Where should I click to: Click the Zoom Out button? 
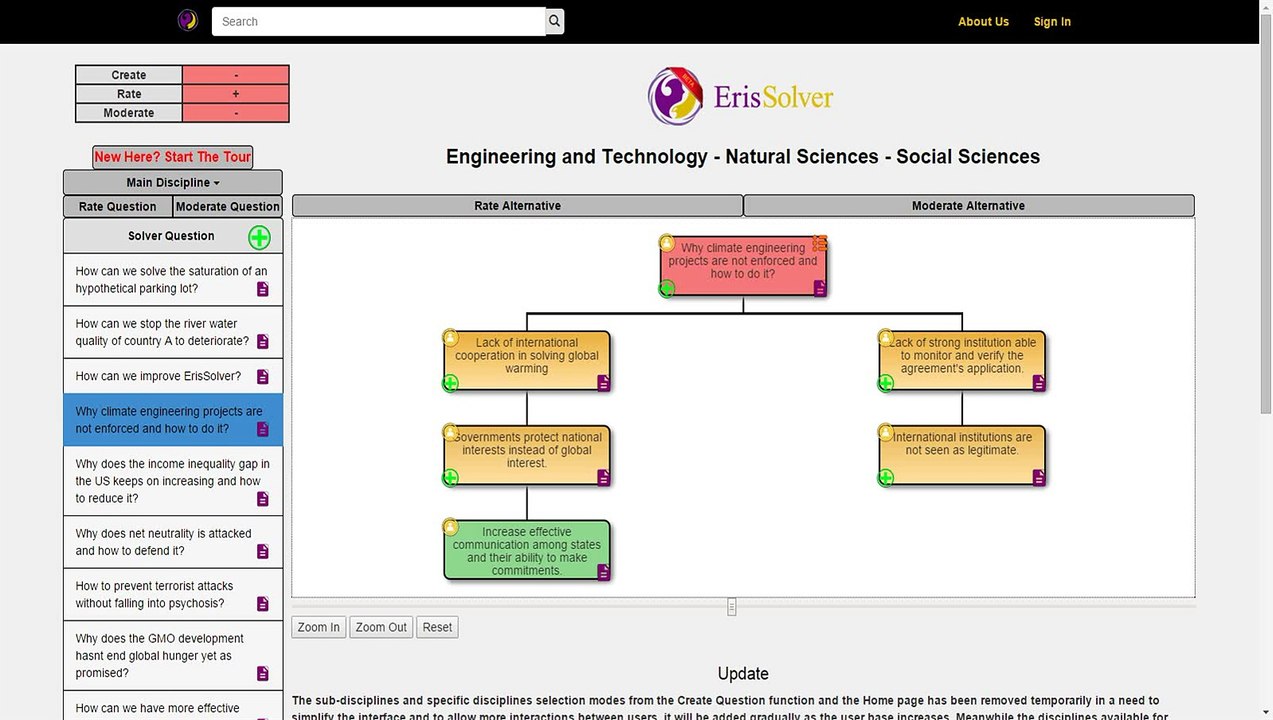[x=381, y=627]
